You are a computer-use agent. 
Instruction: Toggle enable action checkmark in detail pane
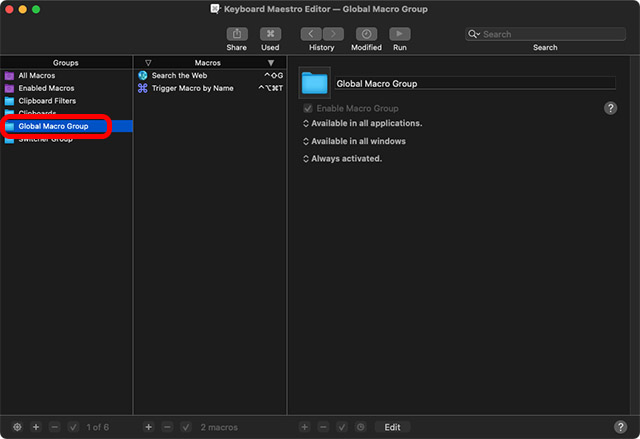342,427
